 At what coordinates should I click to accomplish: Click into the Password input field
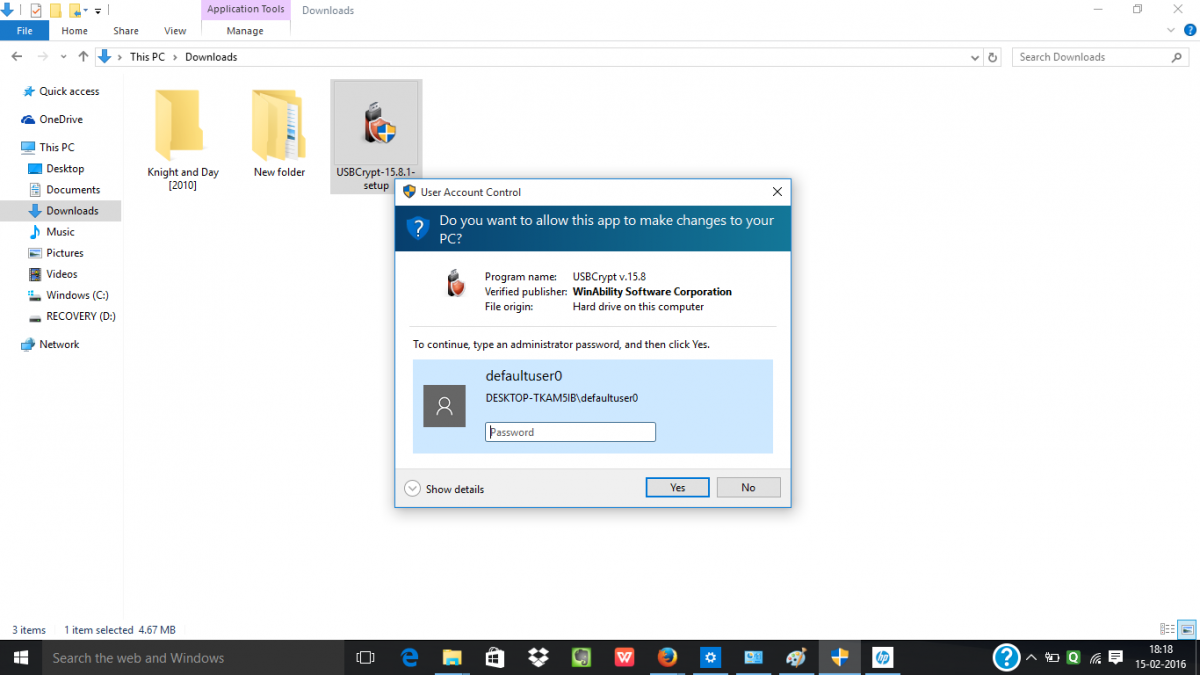tap(570, 432)
